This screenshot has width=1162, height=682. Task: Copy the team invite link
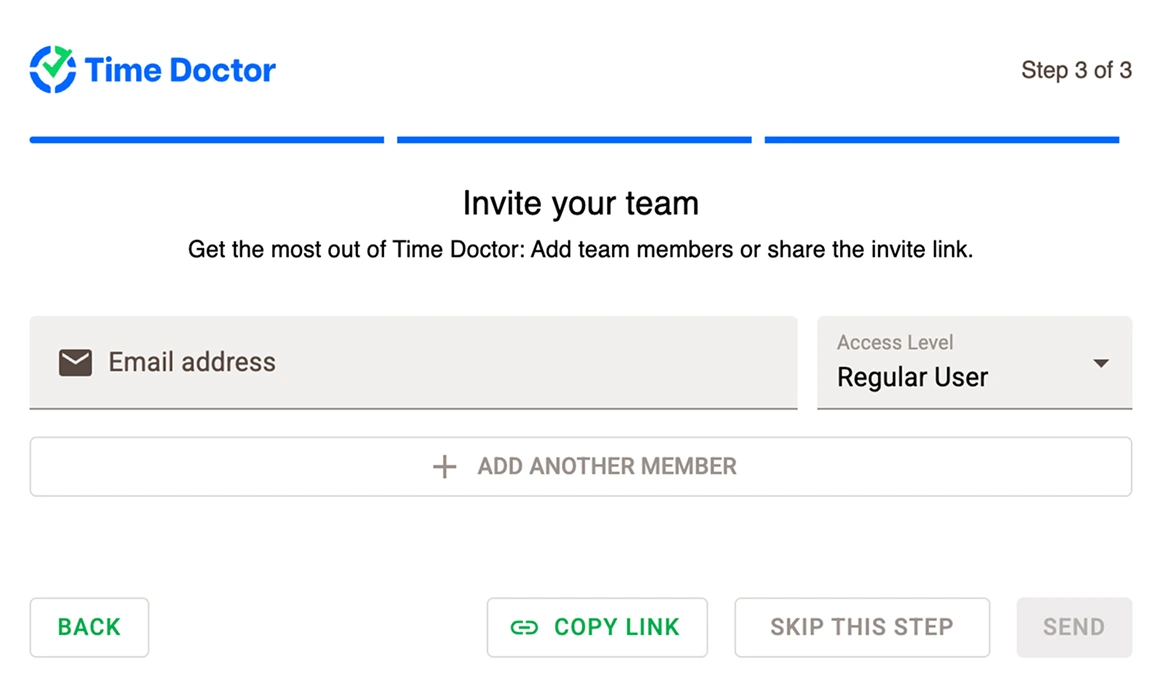[597, 627]
